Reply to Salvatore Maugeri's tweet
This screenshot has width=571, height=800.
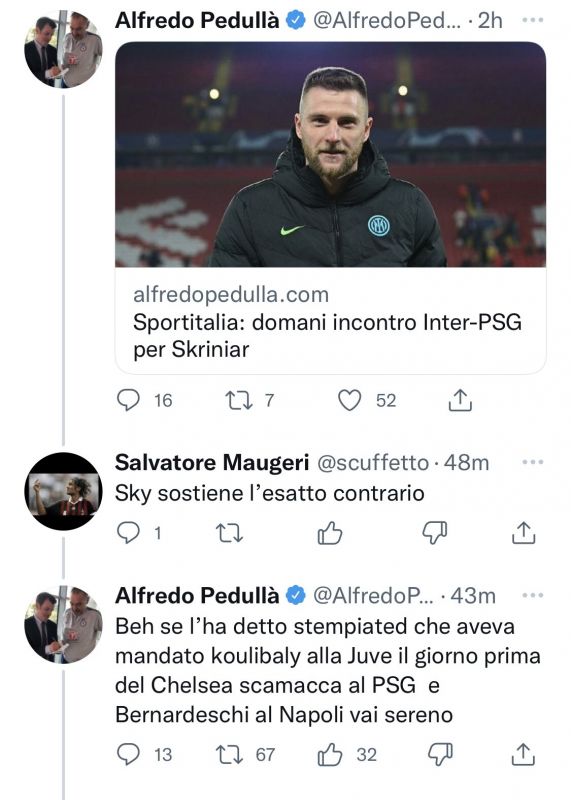point(129,533)
